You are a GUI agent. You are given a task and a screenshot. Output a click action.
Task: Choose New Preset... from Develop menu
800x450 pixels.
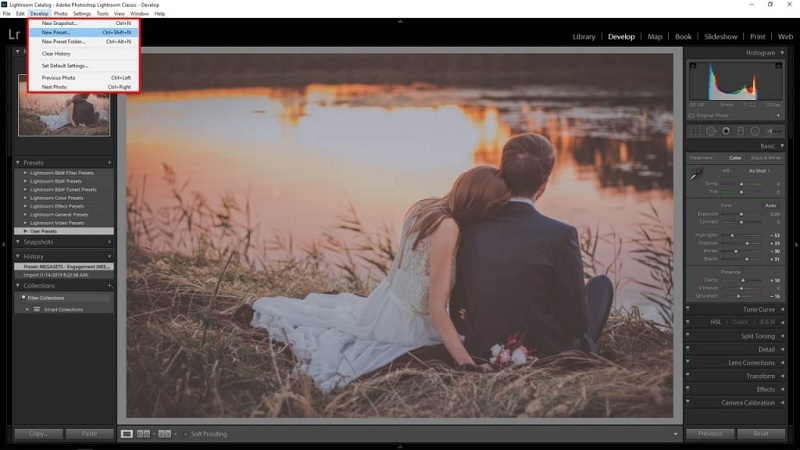click(83, 32)
